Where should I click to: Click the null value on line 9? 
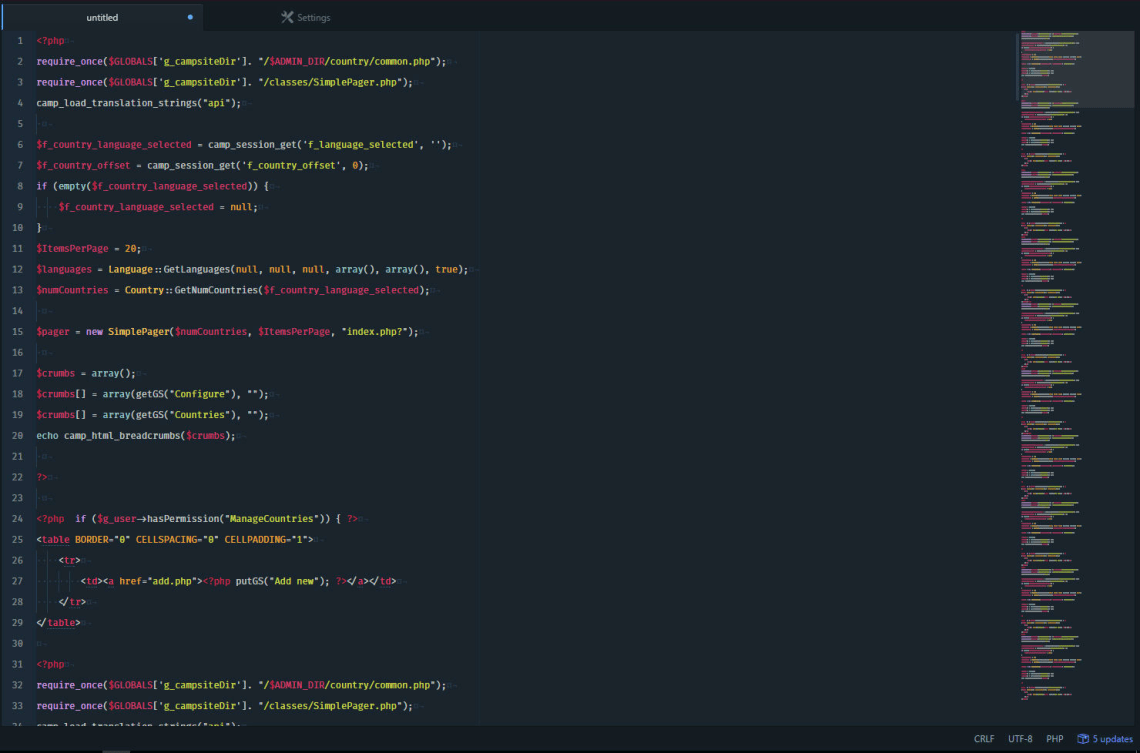pos(241,207)
